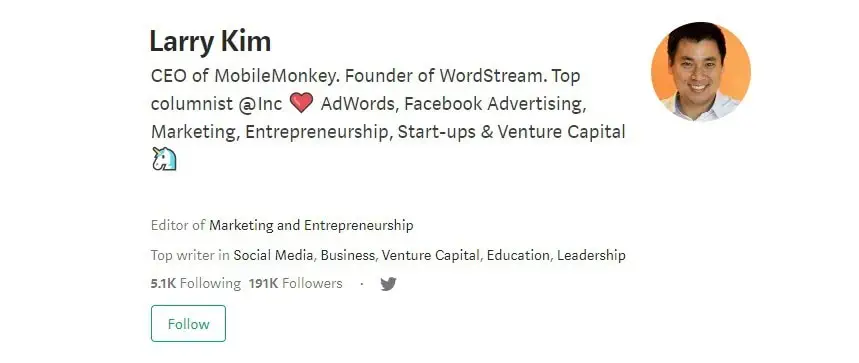Image resolution: width=859 pixels, height=363 pixels.
Task: Visit the Venture Capital topic link
Action: (431, 255)
